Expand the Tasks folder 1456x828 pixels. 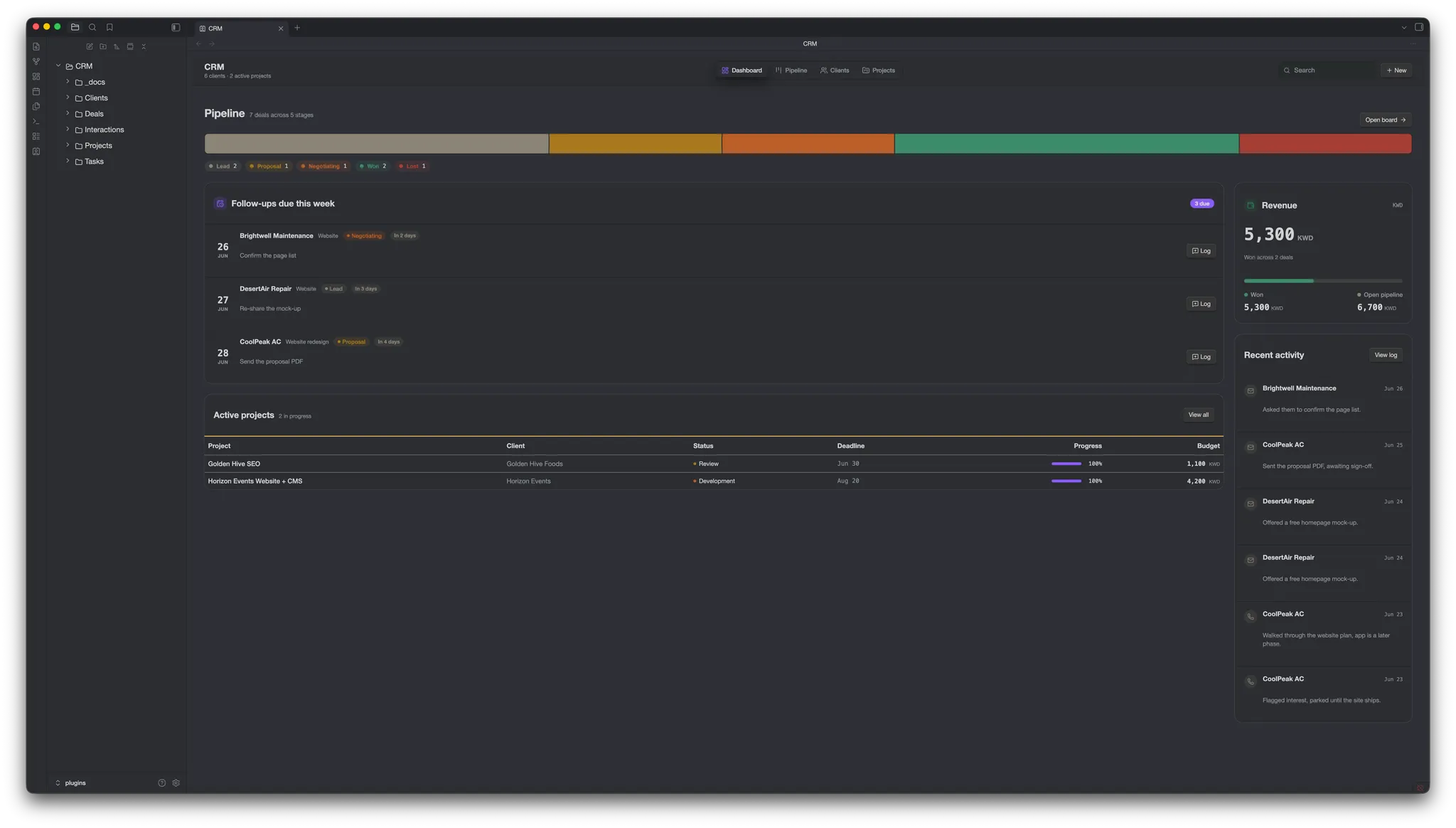click(x=68, y=161)
